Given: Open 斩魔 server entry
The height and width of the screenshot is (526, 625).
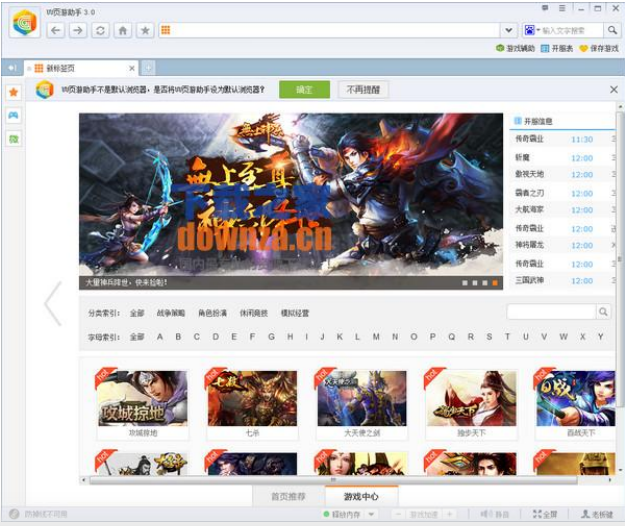Looking at the screenshot, I should (x=562, y=158).
